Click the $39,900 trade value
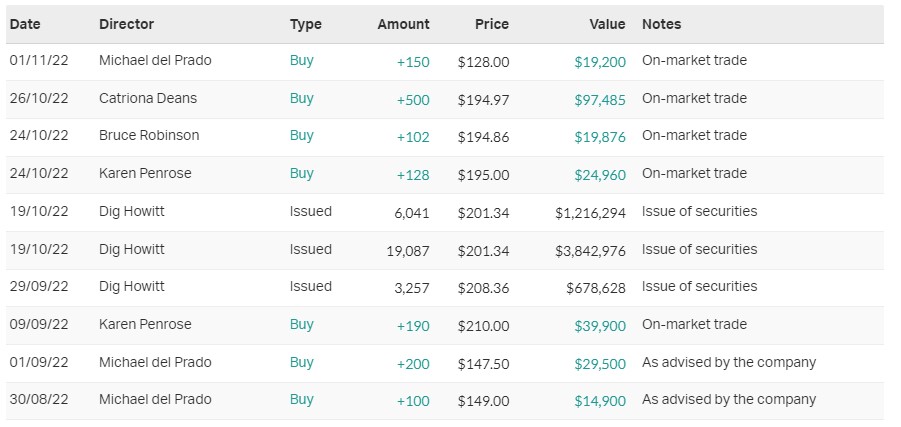The image size is (901, 427). pos(600,325)
